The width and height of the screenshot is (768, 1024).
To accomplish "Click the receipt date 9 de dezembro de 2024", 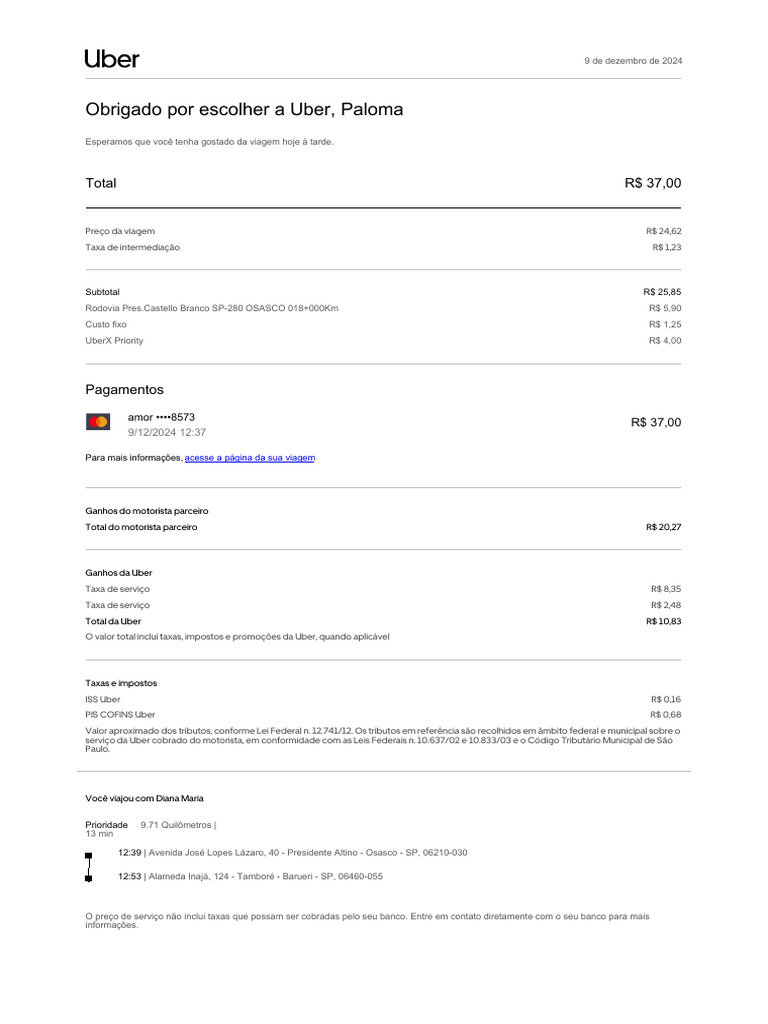I will (633, 61).
